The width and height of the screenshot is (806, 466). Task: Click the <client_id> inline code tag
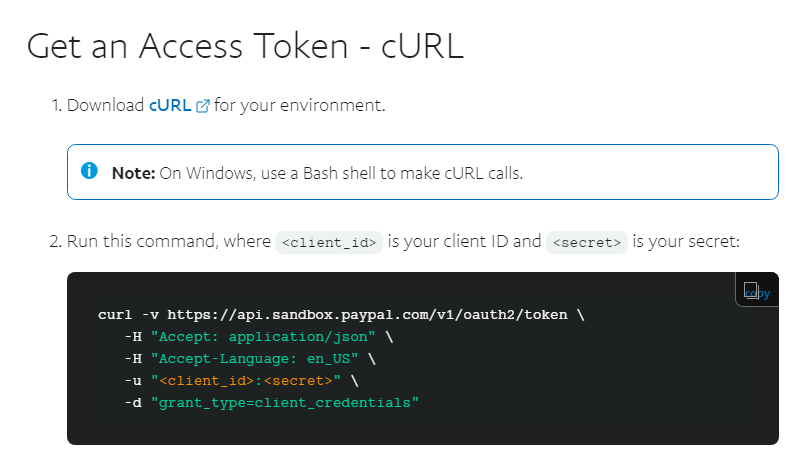tap(330, 242)
